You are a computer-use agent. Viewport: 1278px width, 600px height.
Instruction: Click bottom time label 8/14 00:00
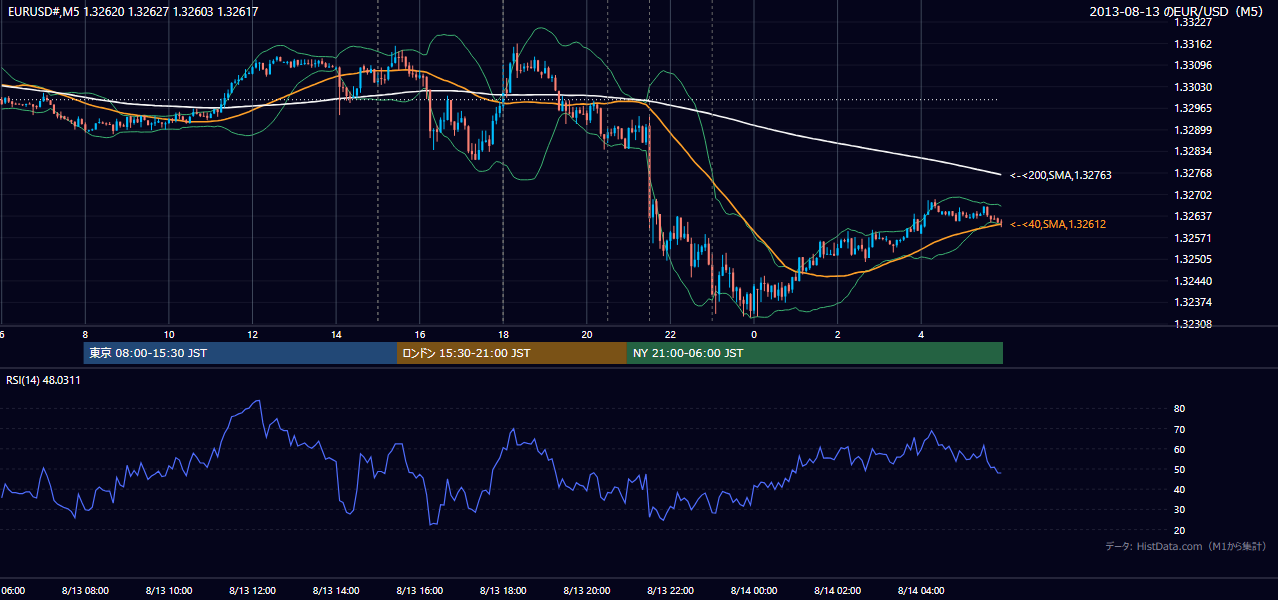pos(754,591)
